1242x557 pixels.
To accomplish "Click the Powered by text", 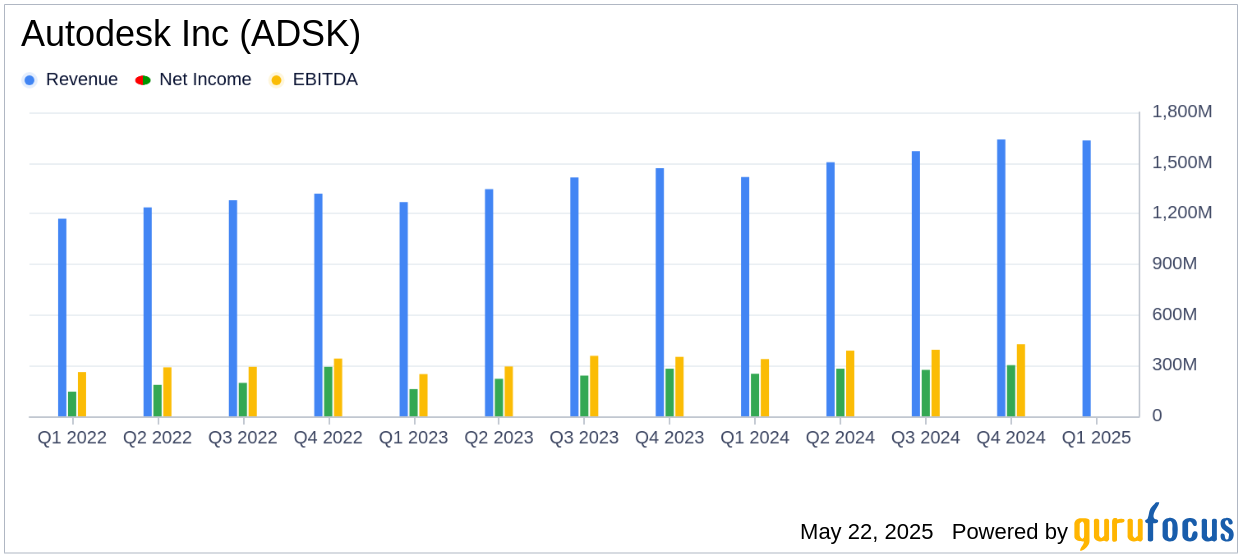I will (x=1010, y=532).
